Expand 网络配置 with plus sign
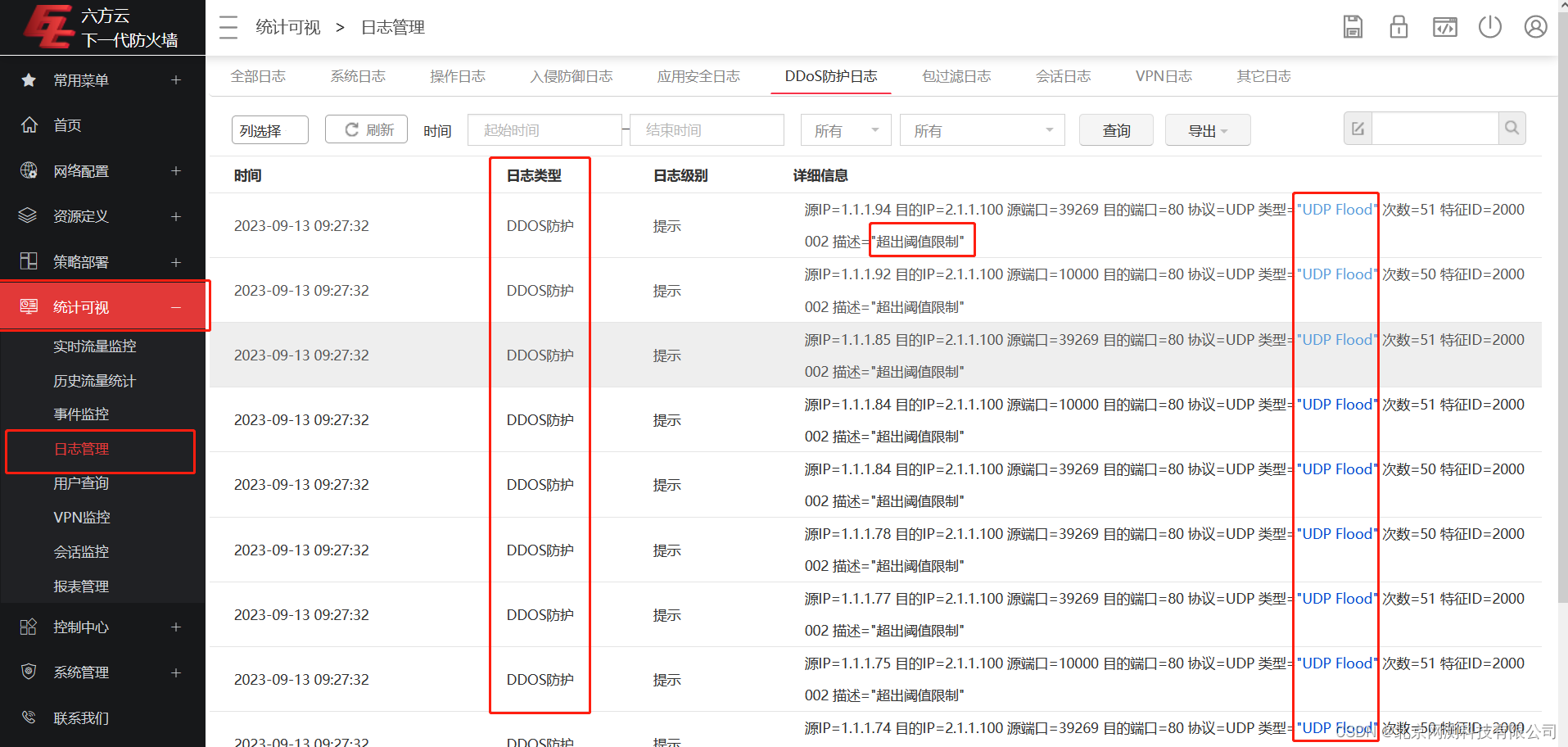This screenshot has width=1568, height=747. 176,170
